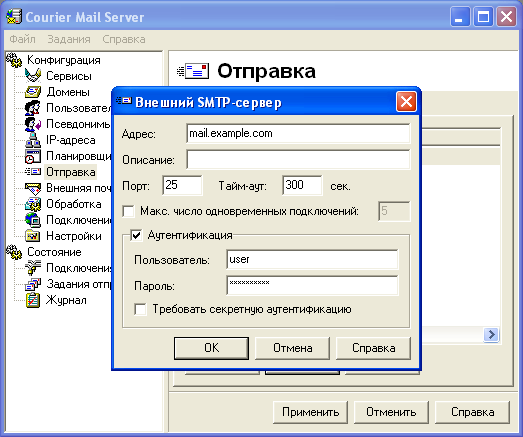The image size is (523, 437).
Task: Enable Макс. число одновременных подключений checkbox
Action: point(128,211)
